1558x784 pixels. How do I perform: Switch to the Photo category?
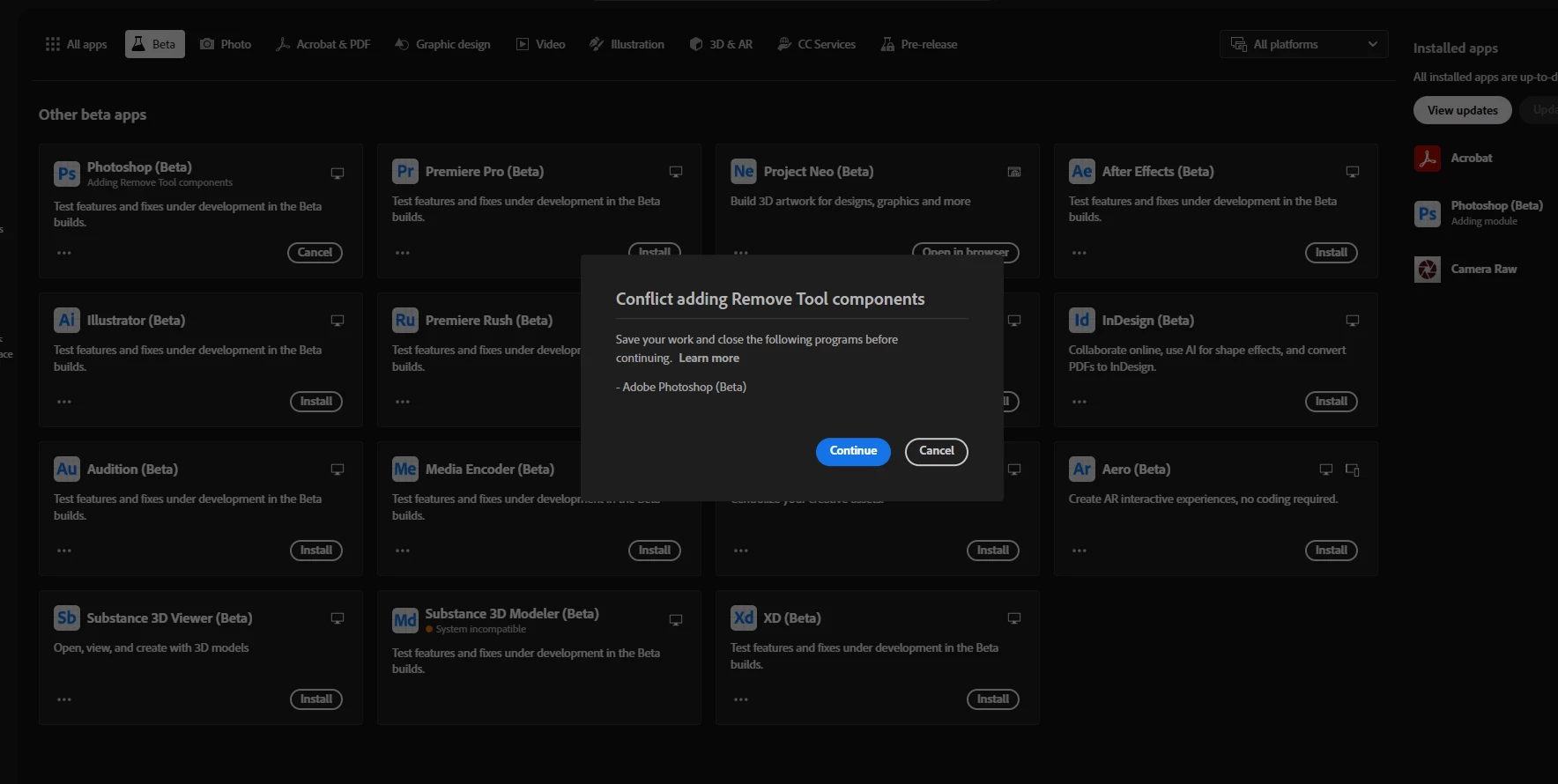click(x=226, y=44)
